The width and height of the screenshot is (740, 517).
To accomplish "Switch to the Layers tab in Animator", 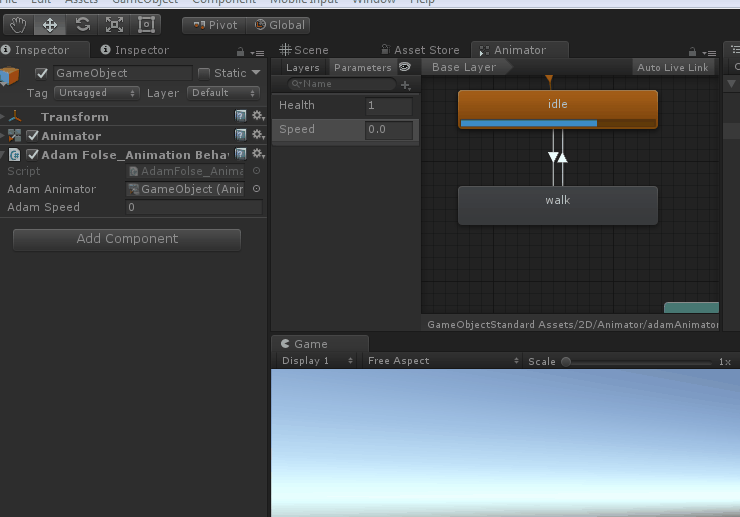I will coord(303,68).
